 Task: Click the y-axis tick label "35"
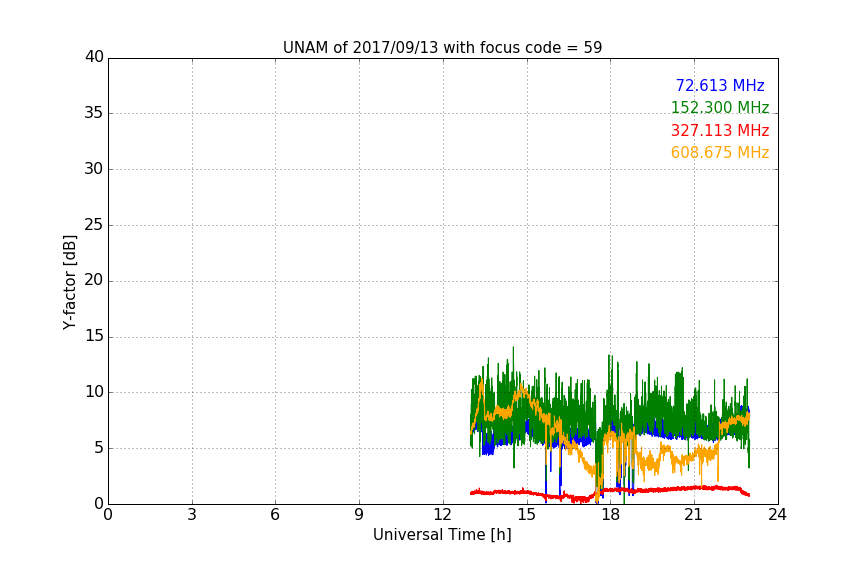click(94, 113)
